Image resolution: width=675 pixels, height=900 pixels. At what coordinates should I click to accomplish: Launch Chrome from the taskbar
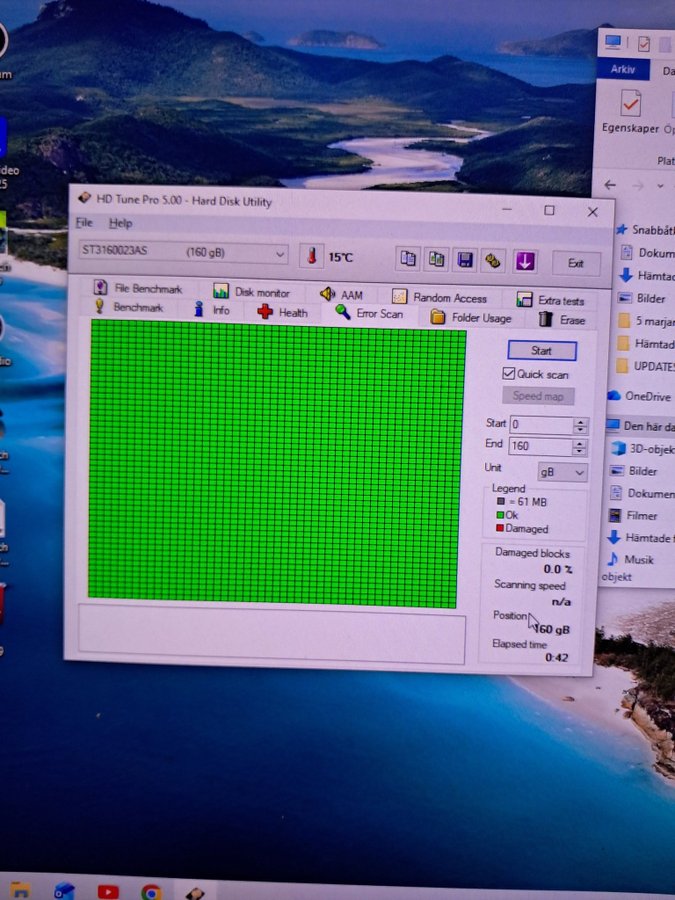[151, 892]
